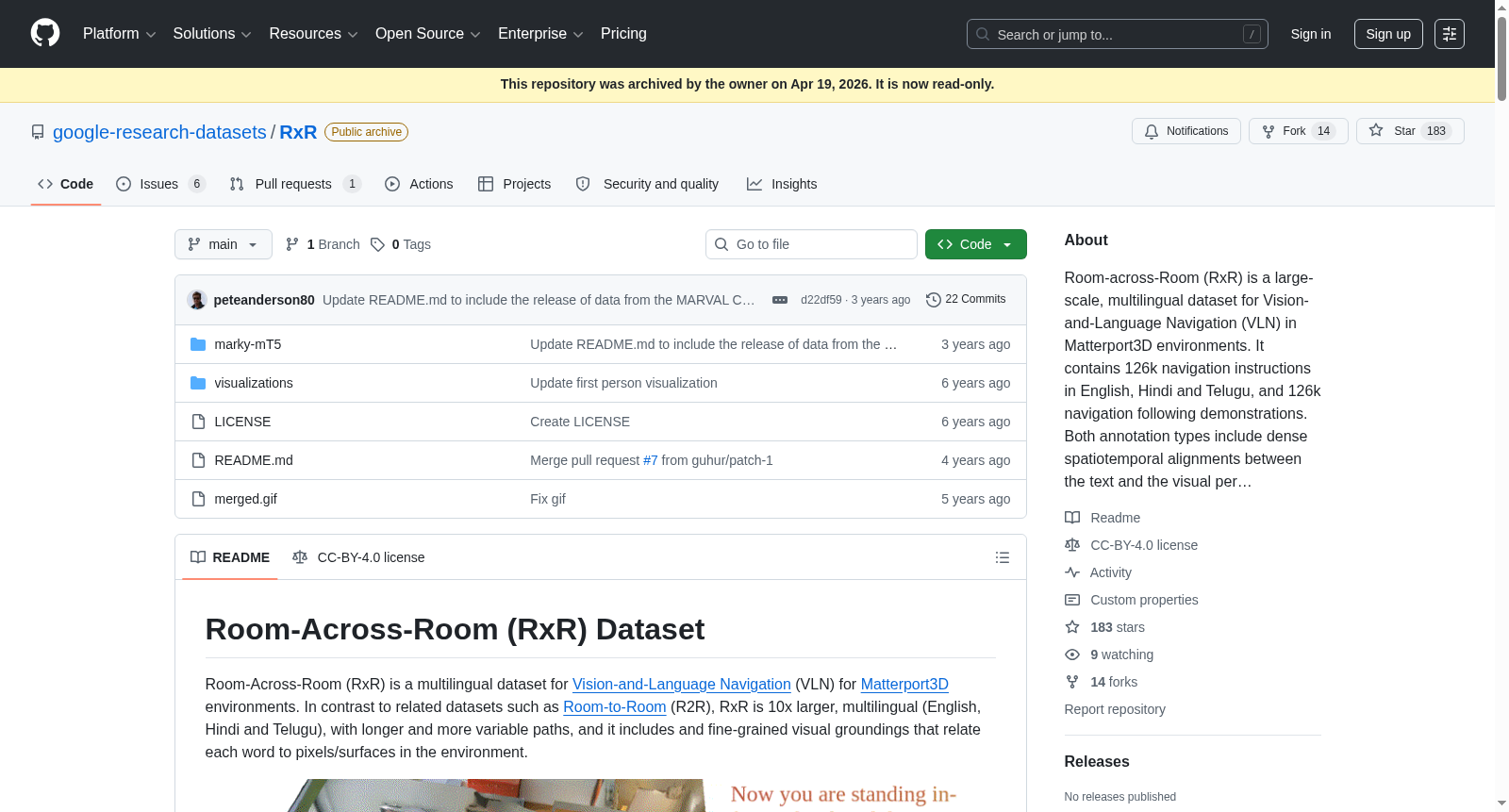Open the RxR repository name link
Screen dimensions: 1509x812
pyautogui.click(x=298, y=132)
